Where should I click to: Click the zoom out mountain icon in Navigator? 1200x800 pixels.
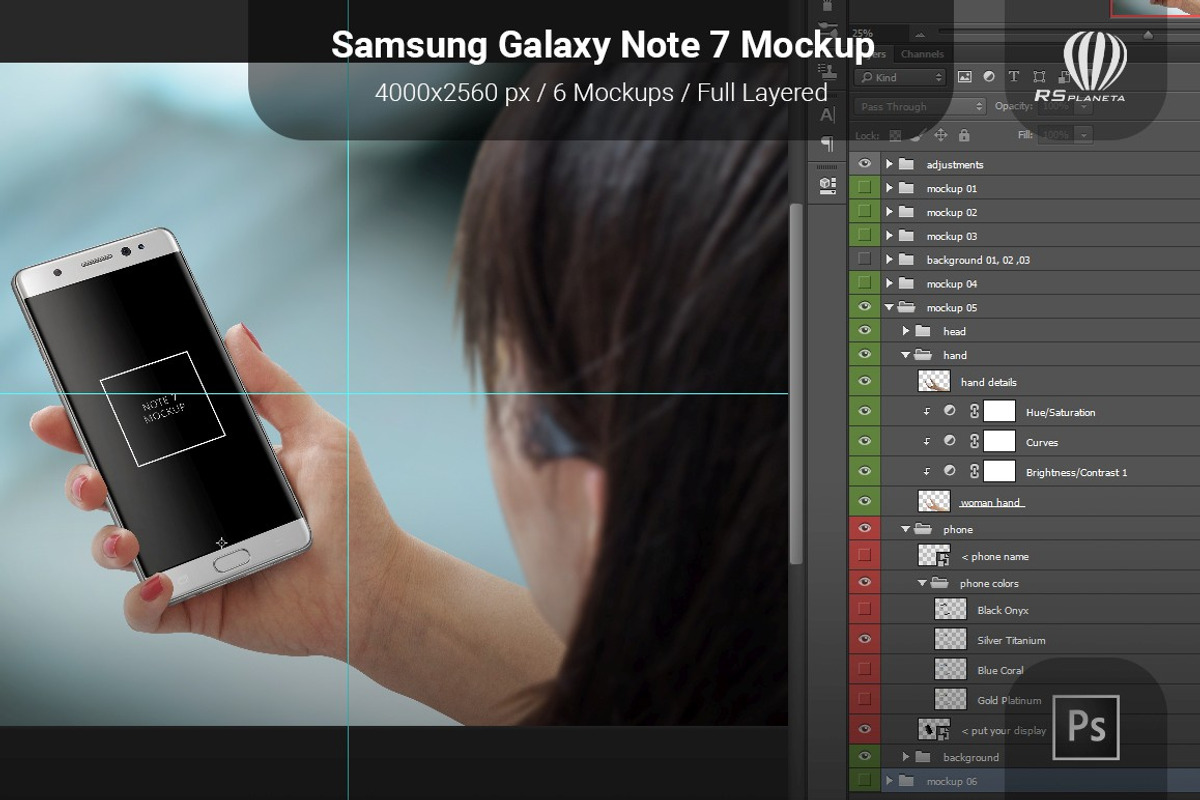[918, 34]
